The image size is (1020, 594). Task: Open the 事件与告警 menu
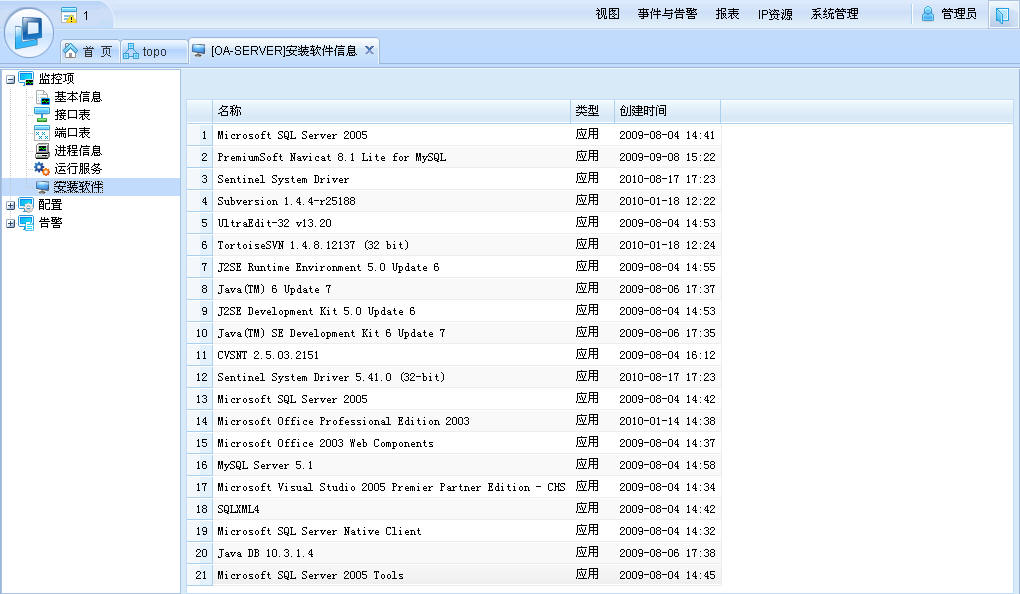coord(667,14)
